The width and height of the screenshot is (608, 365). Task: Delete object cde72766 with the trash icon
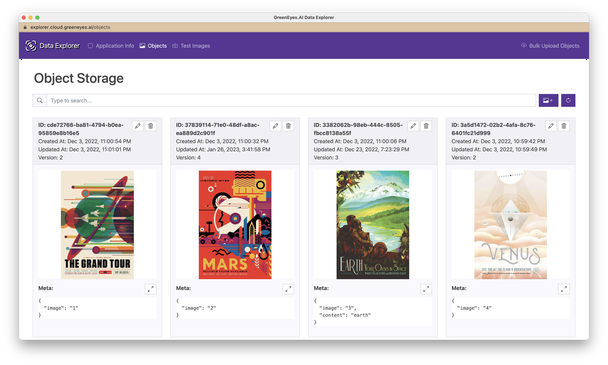coord(151,126)
